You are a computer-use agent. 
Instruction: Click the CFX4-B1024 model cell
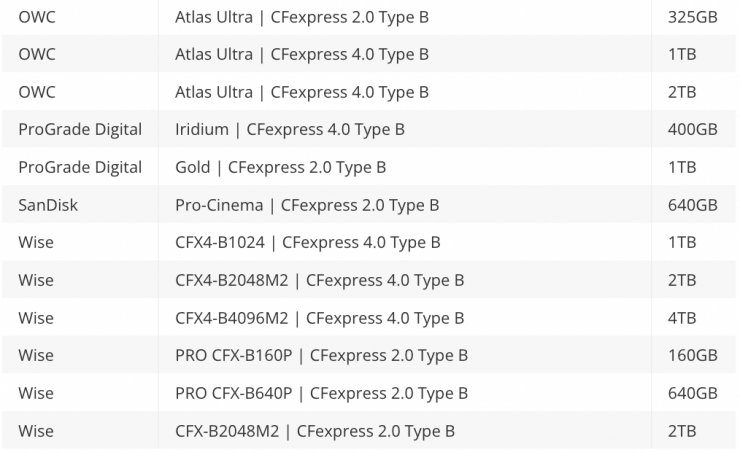click(307, 242)
